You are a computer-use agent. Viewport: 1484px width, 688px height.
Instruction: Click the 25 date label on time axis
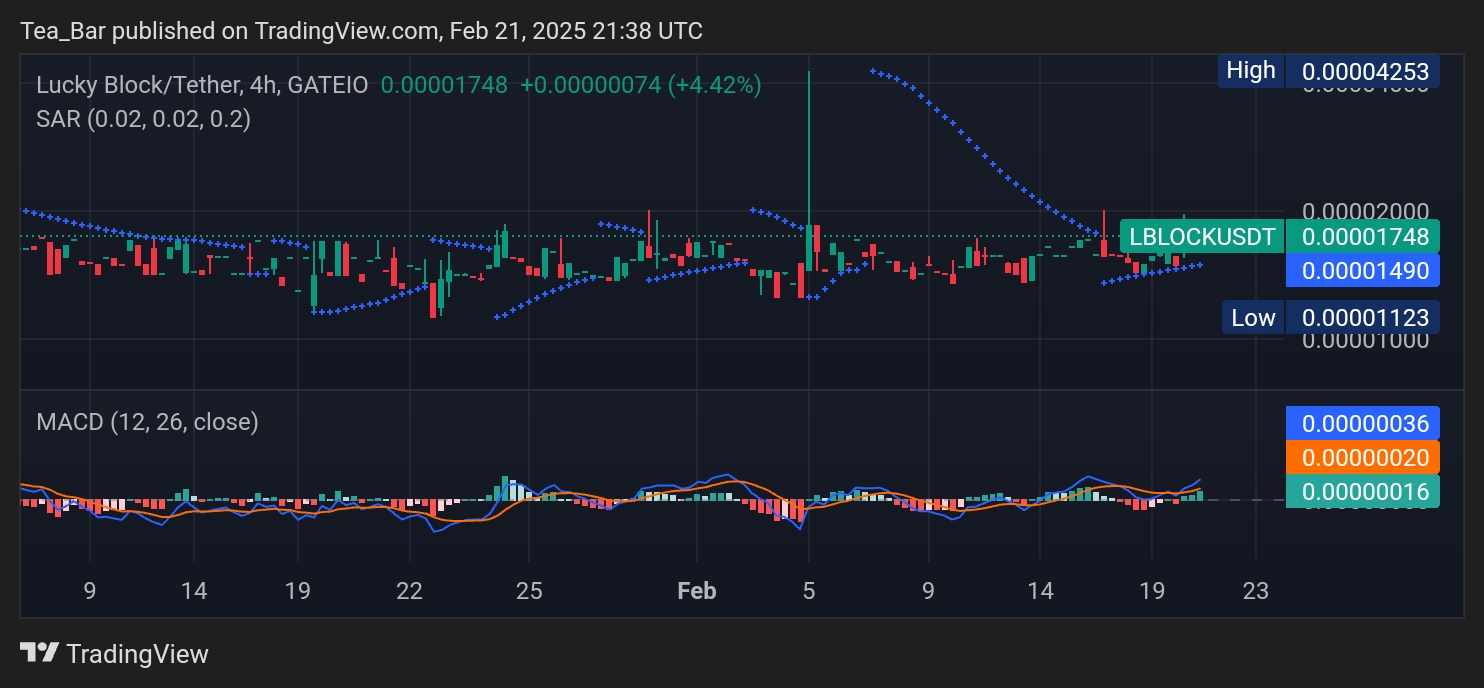[529, 591]
